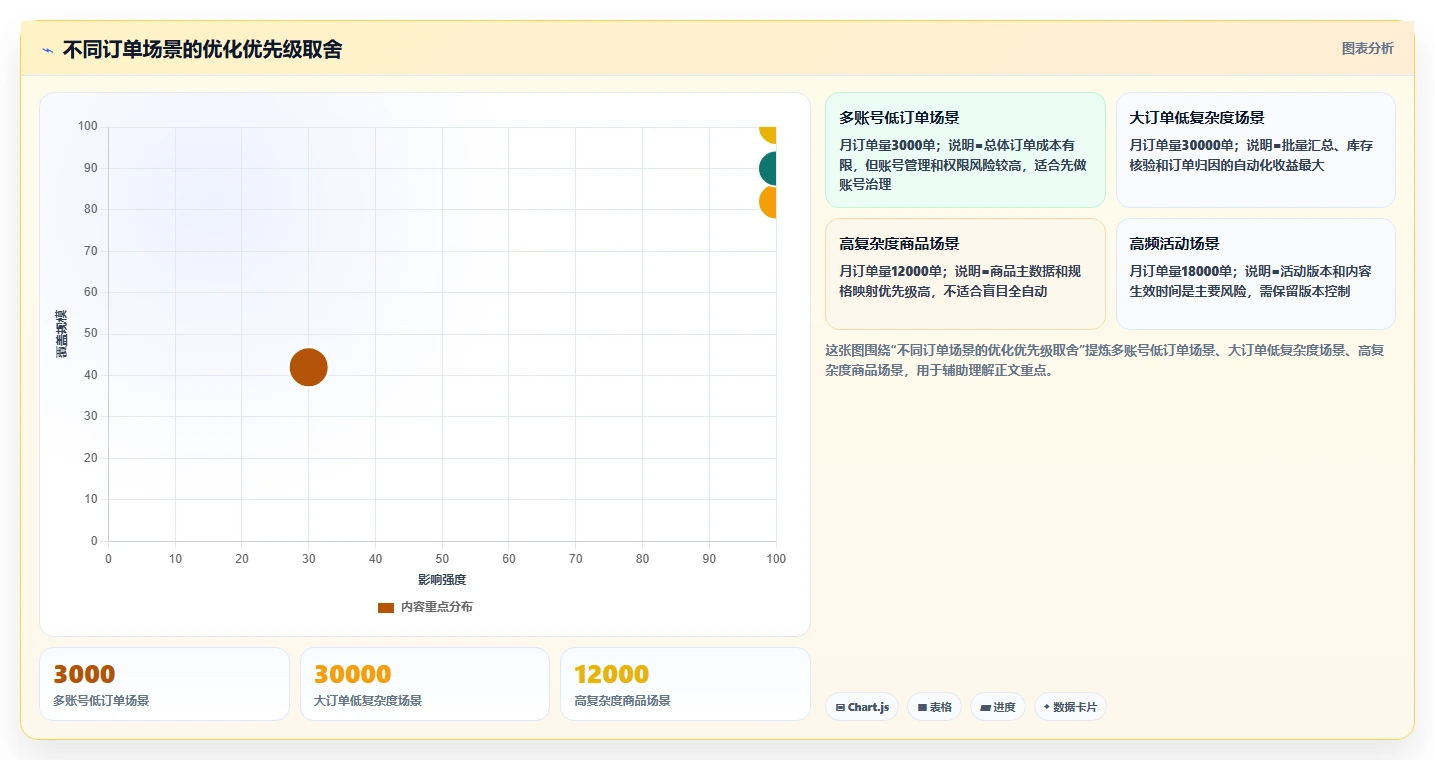Click the 30000 stat value

[x=353, y=674]
